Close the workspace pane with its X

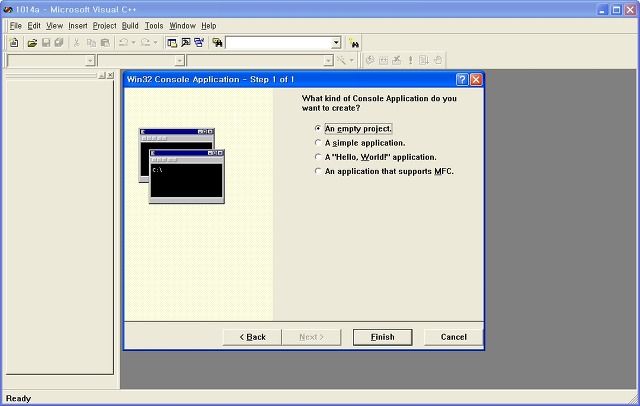(110, 75)
